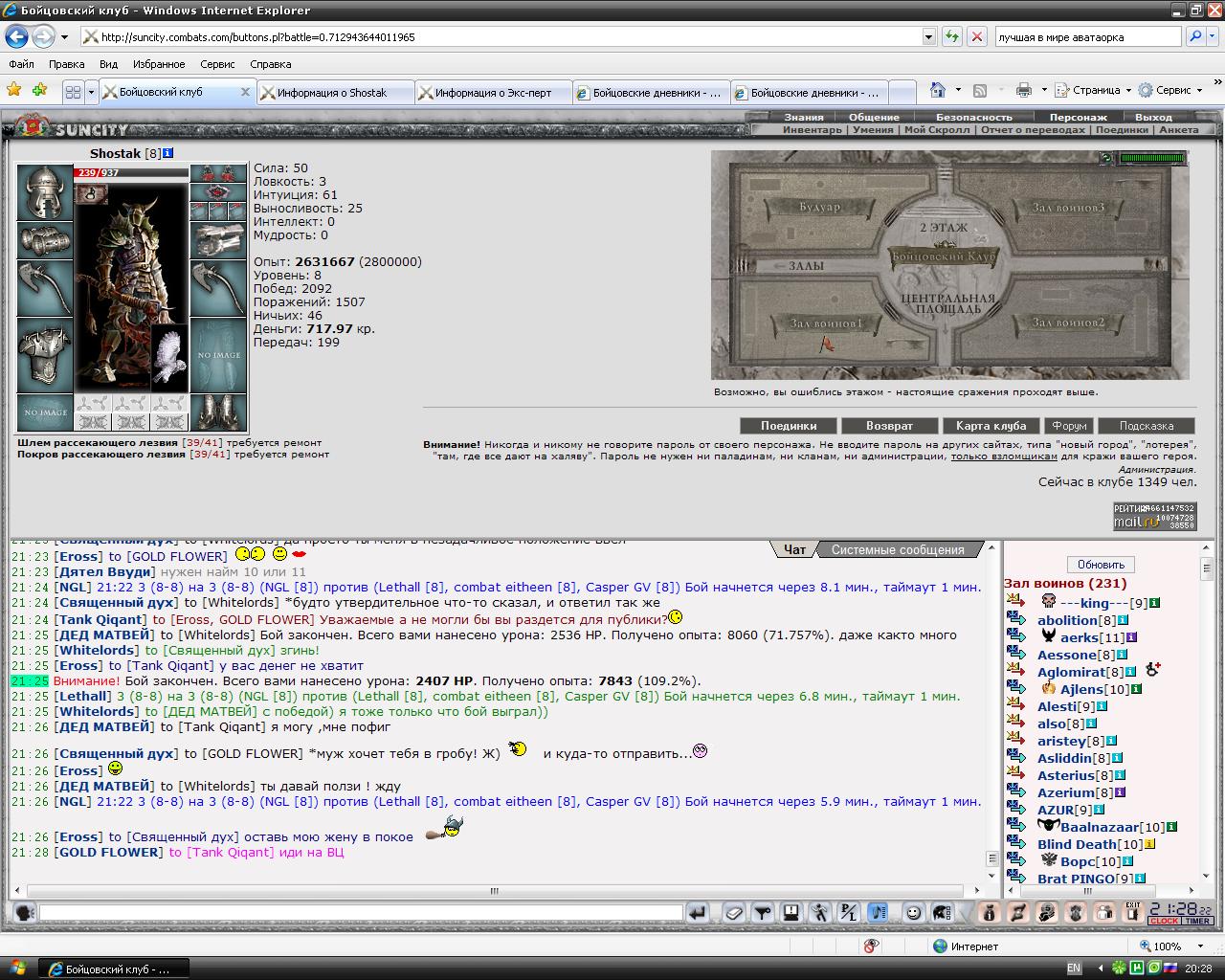
Task: Click the Поединки button below the map
Action: (789, 426)
